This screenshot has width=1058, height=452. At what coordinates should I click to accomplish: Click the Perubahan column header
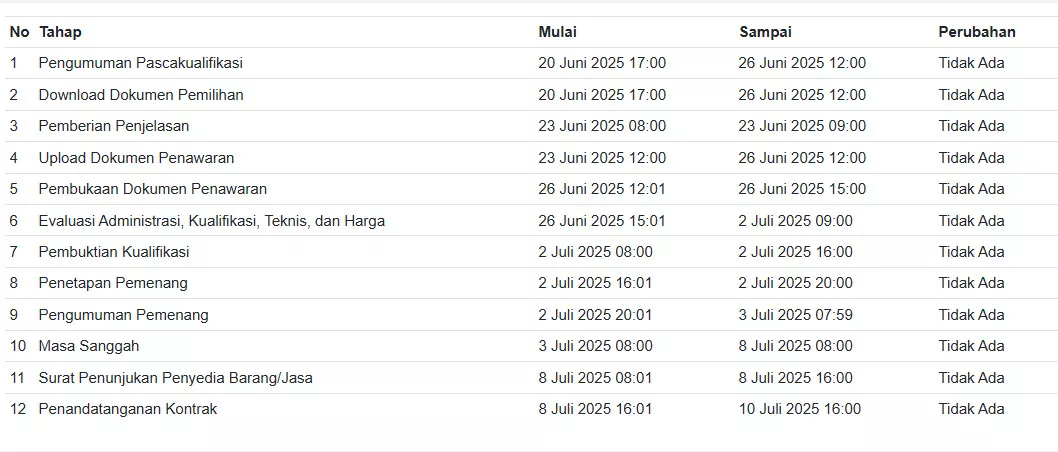point(976,32)
